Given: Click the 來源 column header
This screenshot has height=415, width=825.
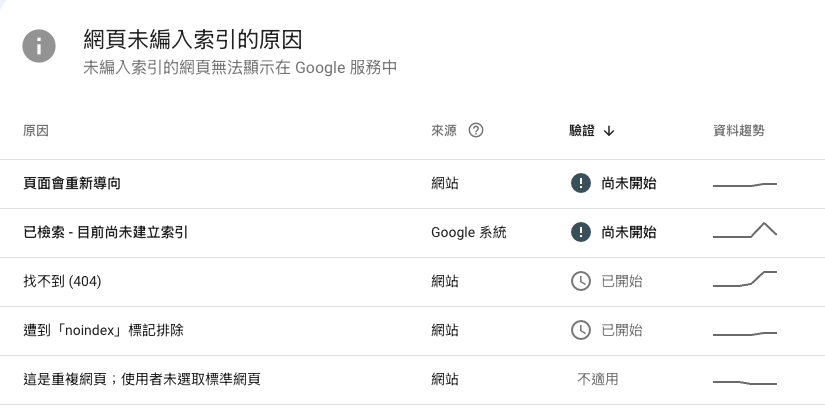Looking at the screenshot, I should point(444,131).
